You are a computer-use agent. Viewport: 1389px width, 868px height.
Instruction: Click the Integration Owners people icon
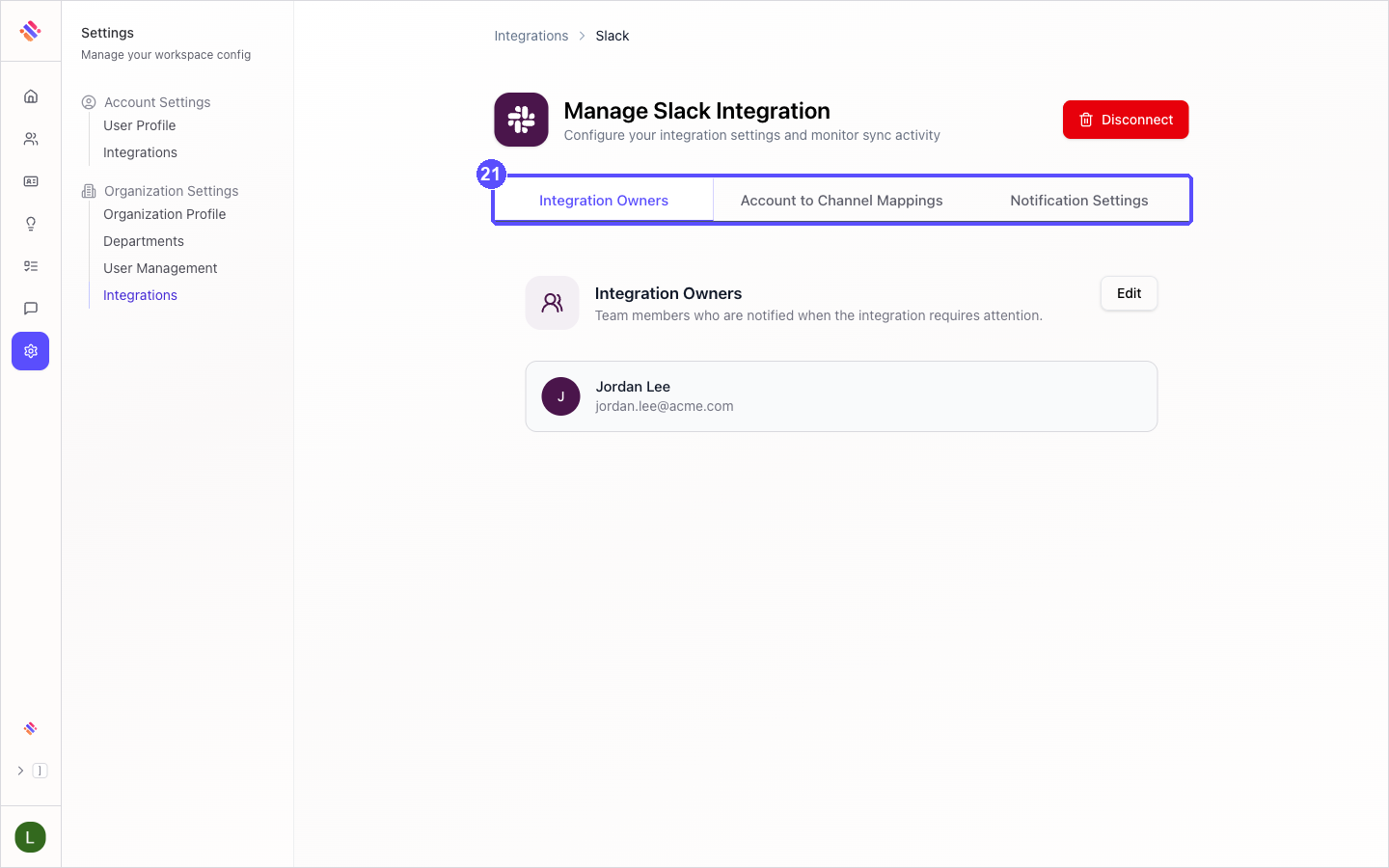553,303
